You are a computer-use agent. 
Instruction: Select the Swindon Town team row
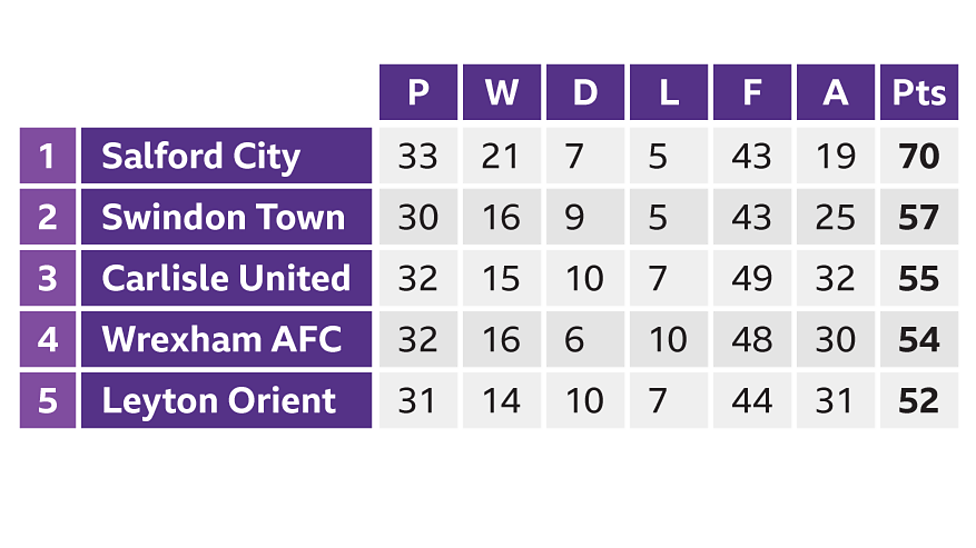[x=223, y=217]
